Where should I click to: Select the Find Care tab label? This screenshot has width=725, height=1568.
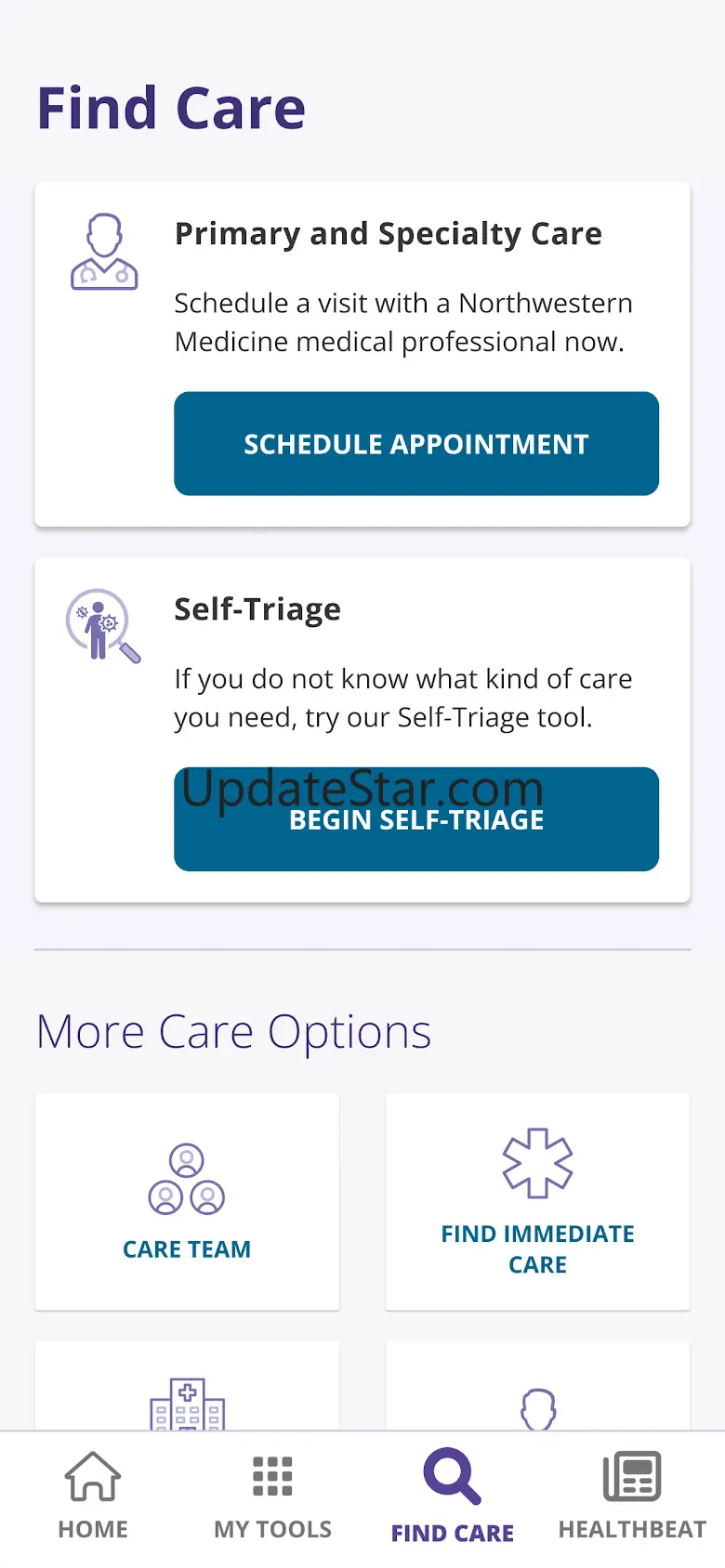coord(452,1533)
